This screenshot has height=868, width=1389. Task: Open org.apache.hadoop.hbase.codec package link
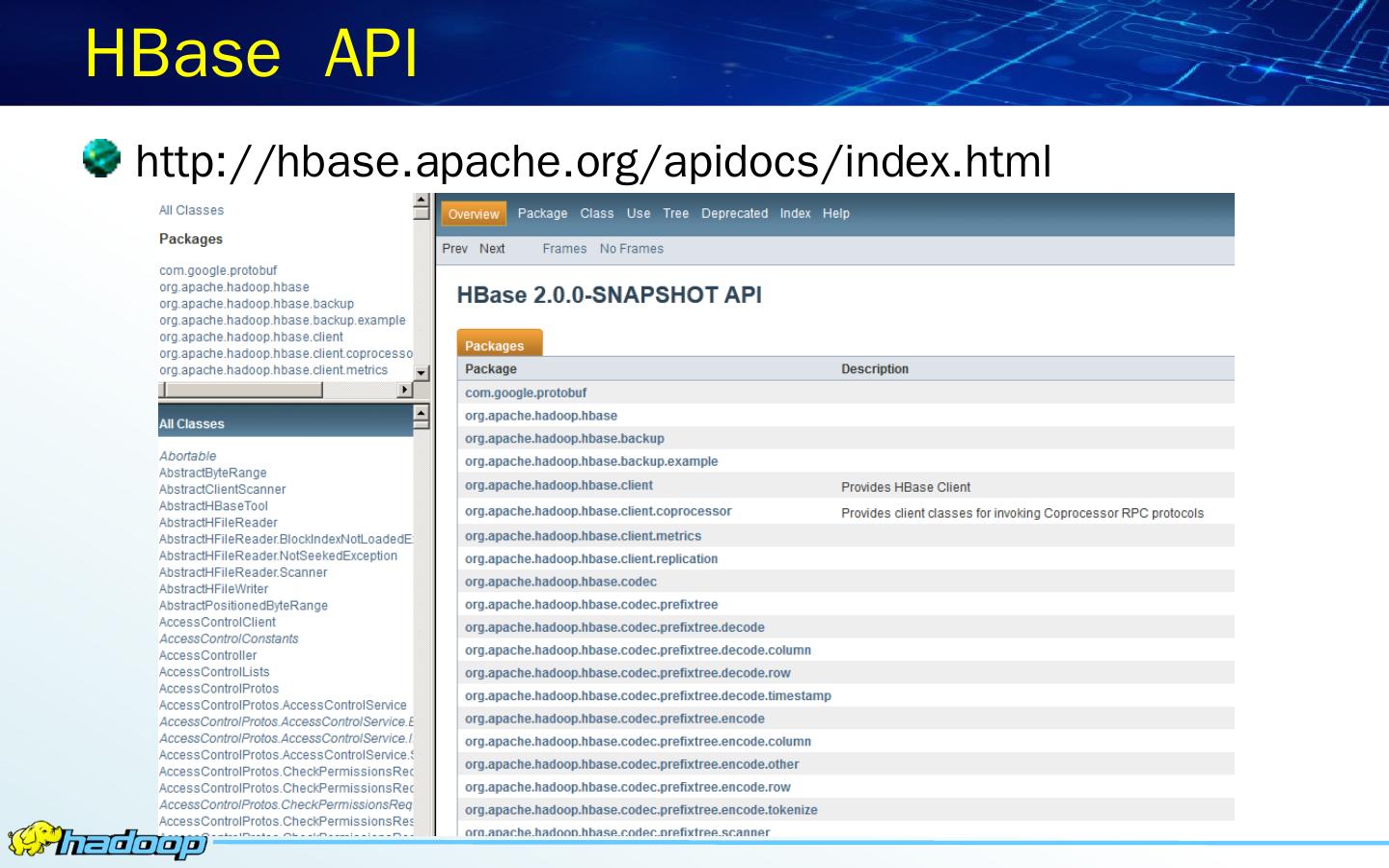coord(560,582)
